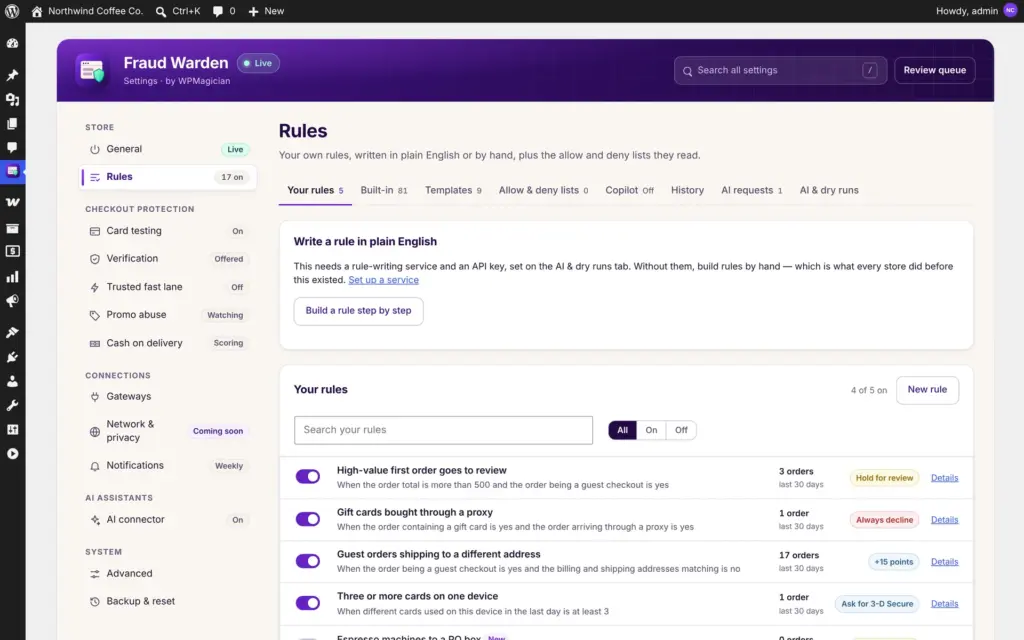Open Details for Gift cards proxy rule
The height and width of the screenshot is (640, 1024).
click(944, 520)
